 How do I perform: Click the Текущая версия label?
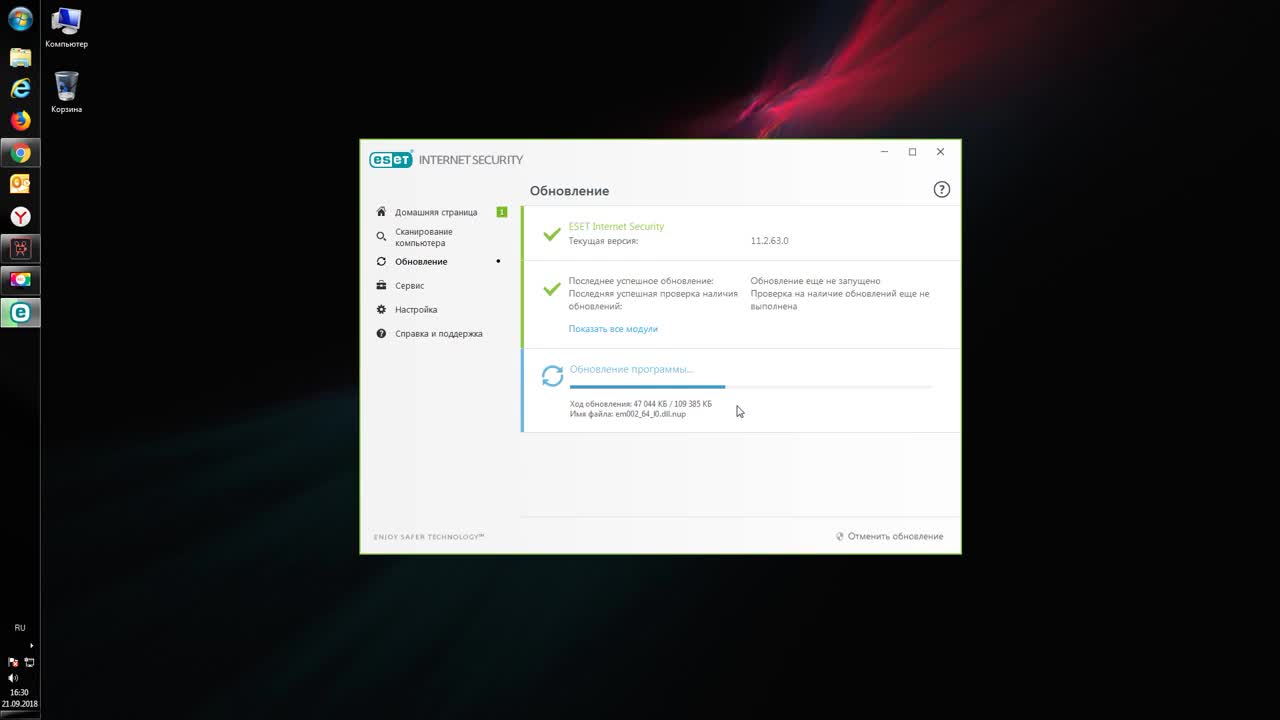click(603, 241)
